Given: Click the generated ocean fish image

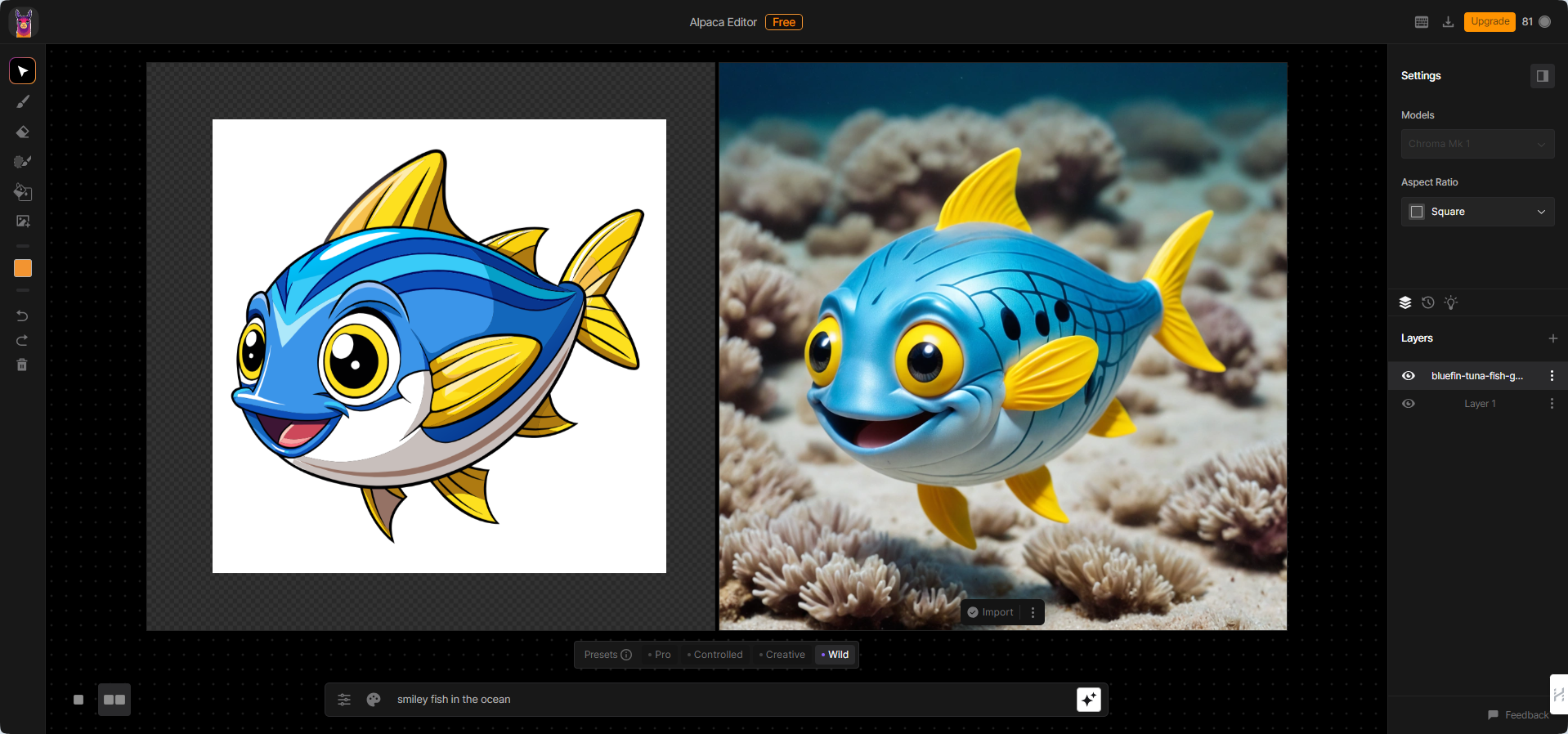Looking at the screenshot, I should pos(1003,347).
